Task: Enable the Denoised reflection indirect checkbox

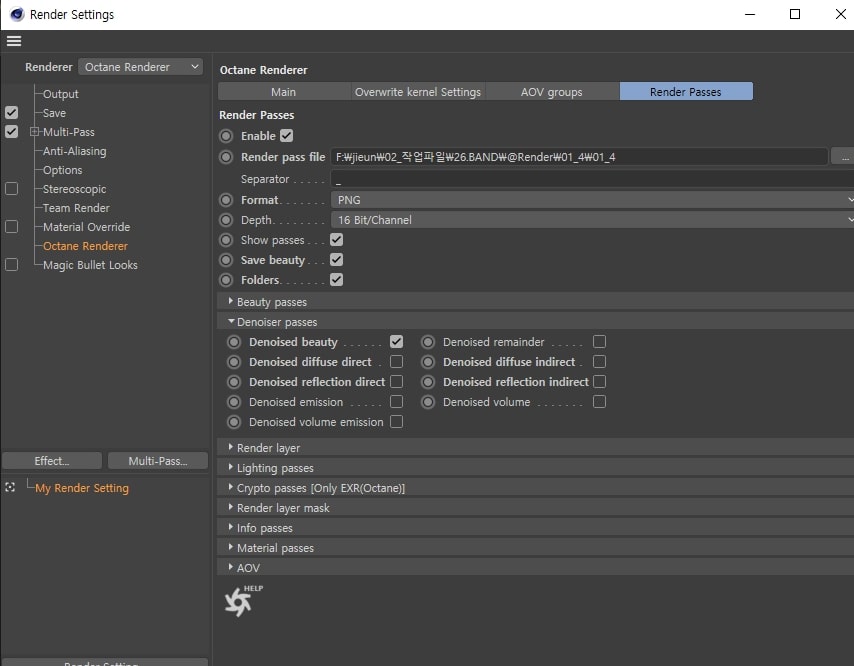Action: coord(599,382)
